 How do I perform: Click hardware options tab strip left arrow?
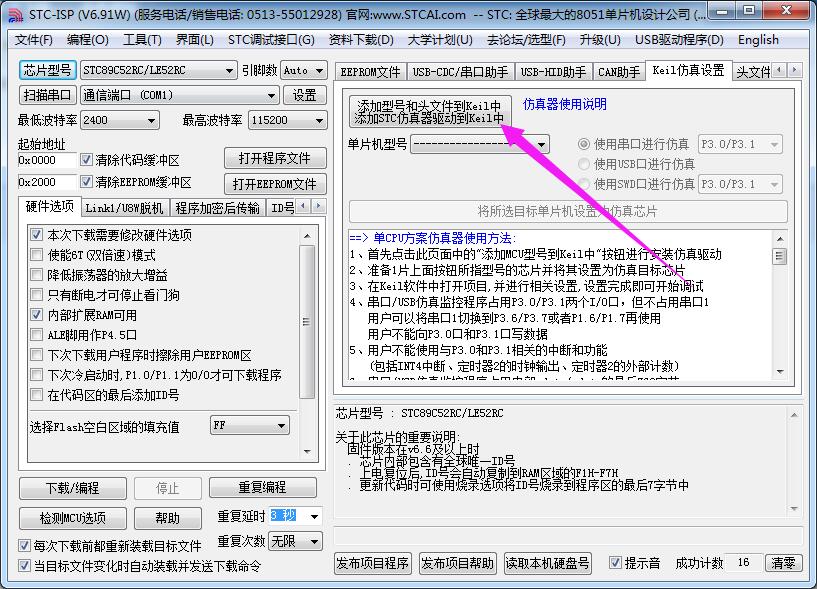304,206
